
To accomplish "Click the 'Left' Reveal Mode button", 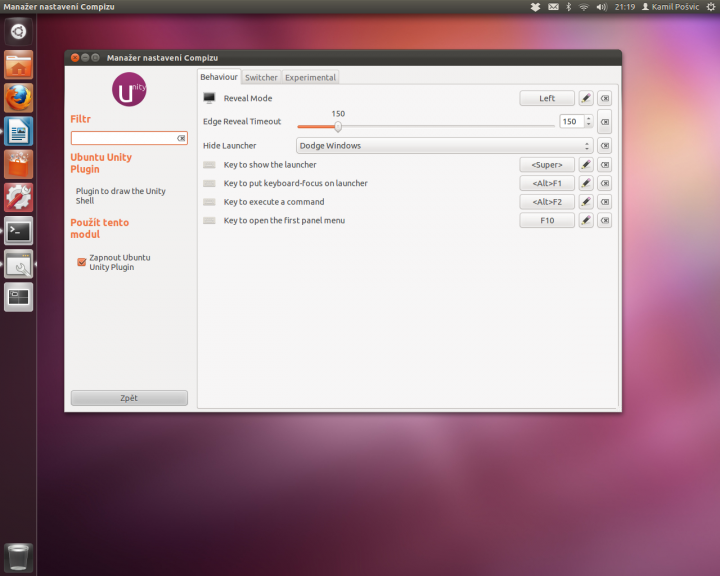I will 547,98.
